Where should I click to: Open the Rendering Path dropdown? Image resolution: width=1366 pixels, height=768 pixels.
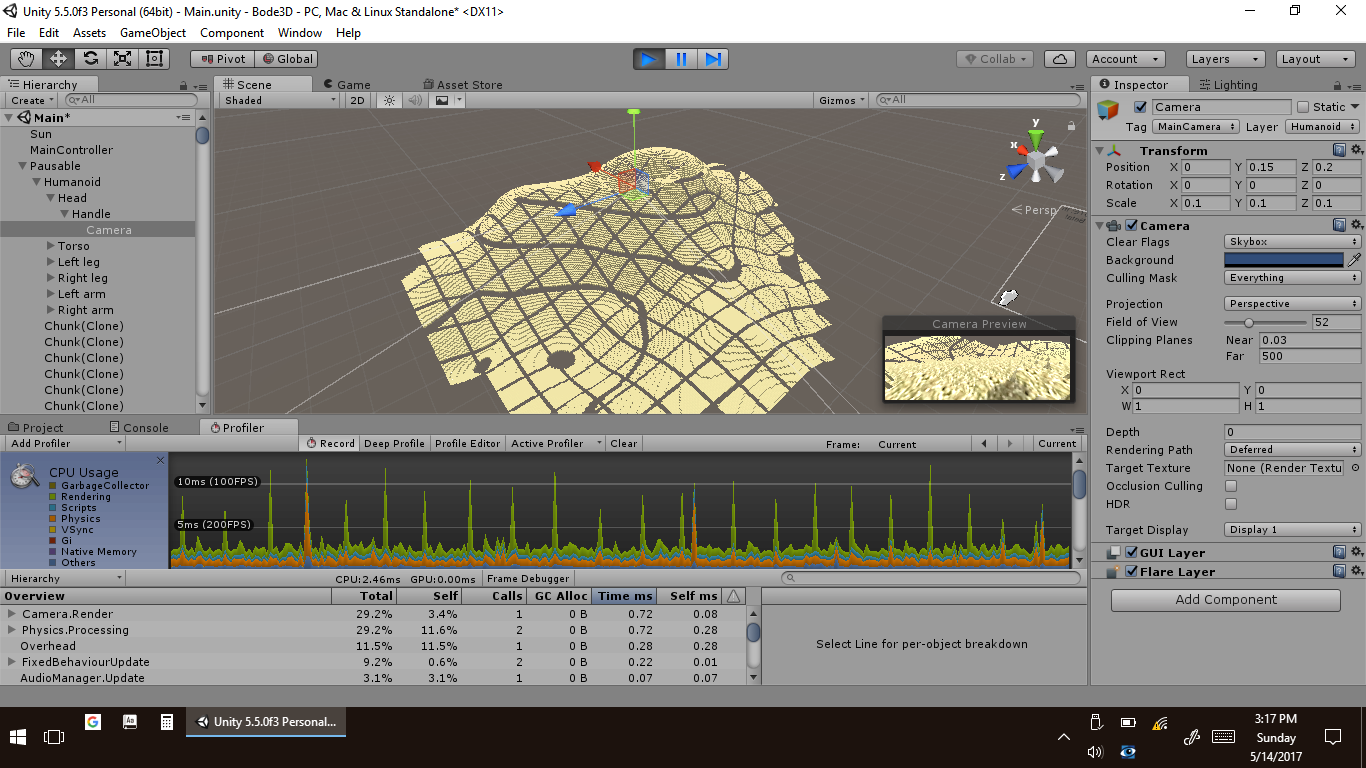pyautogui.click(x=1292, y=450)
